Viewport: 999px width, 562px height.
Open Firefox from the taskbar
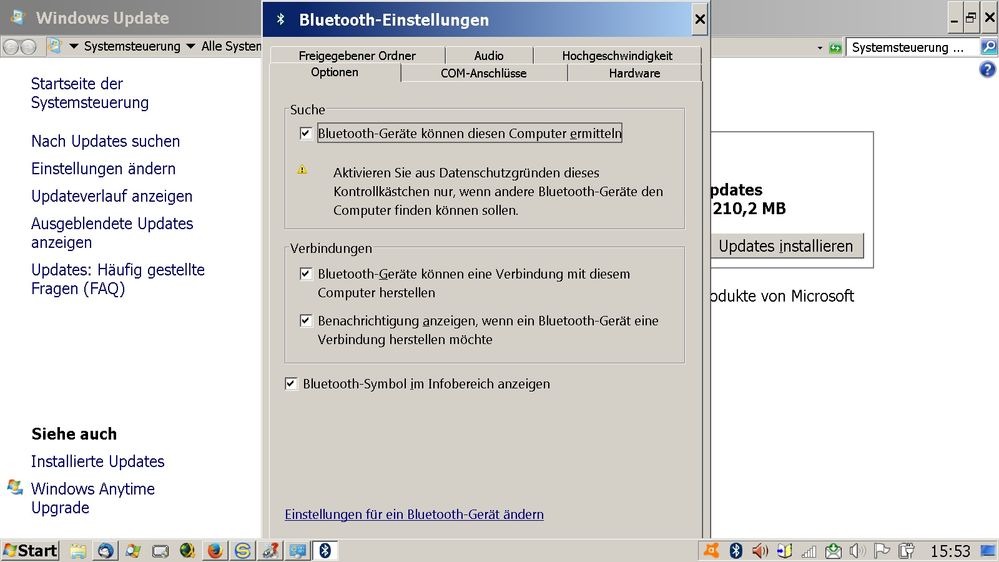(215, 550)
